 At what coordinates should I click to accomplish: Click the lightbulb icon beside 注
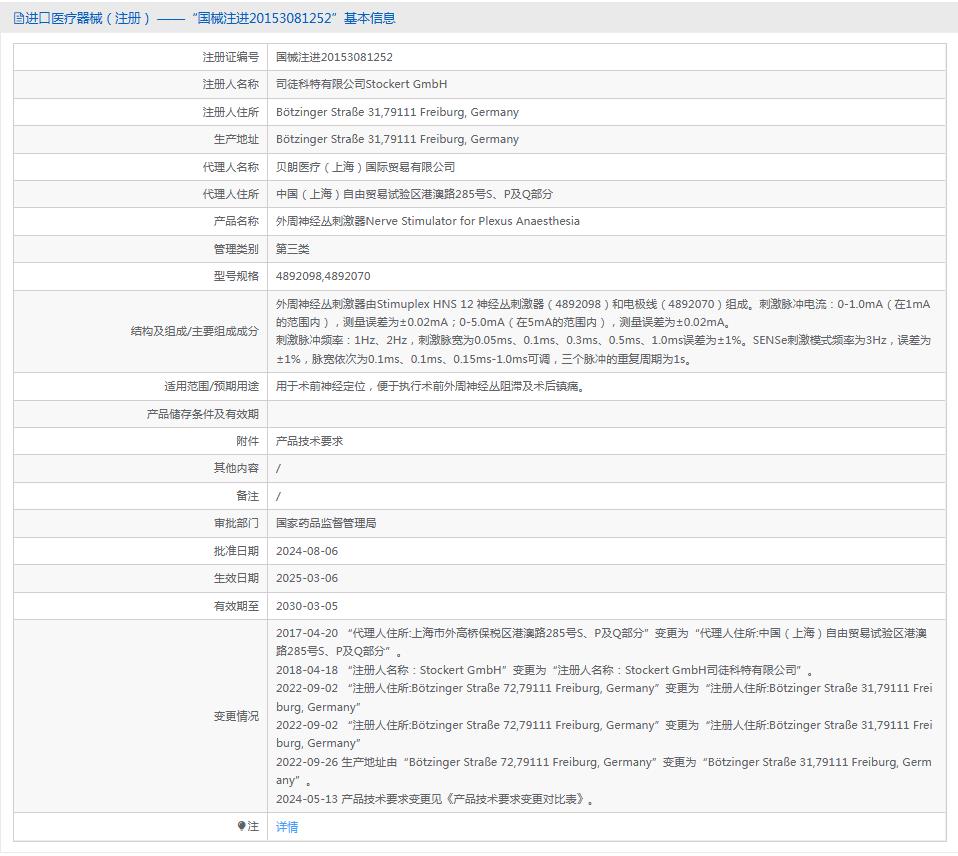point(241,826)
